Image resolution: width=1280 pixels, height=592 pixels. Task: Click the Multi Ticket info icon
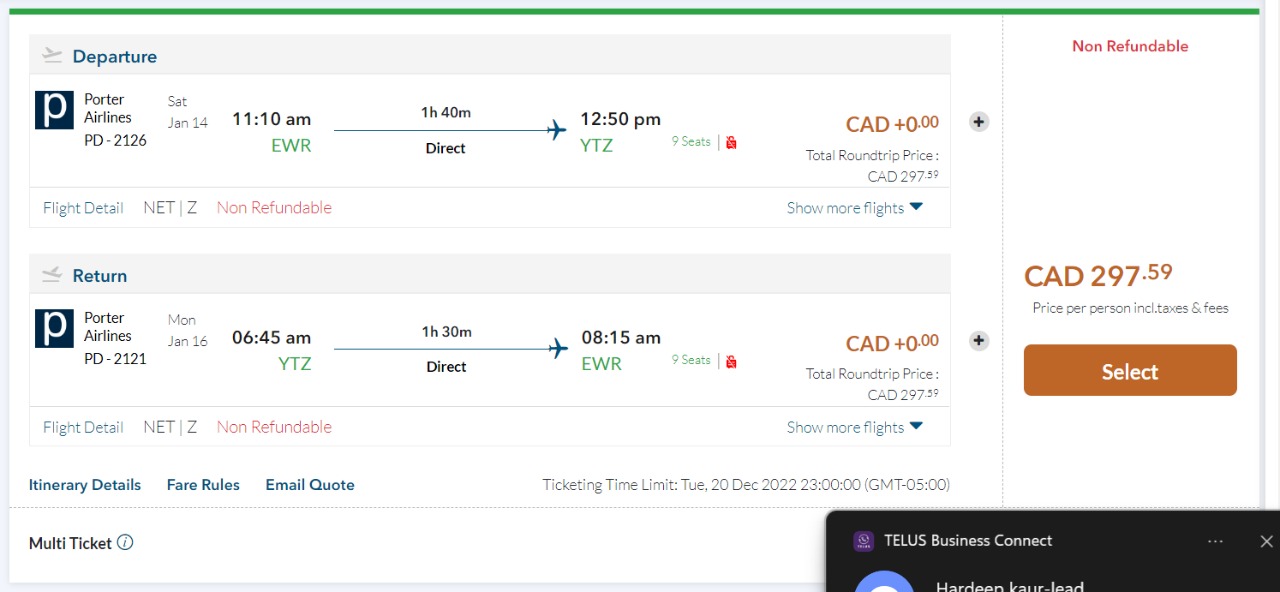tap(125, 543)
